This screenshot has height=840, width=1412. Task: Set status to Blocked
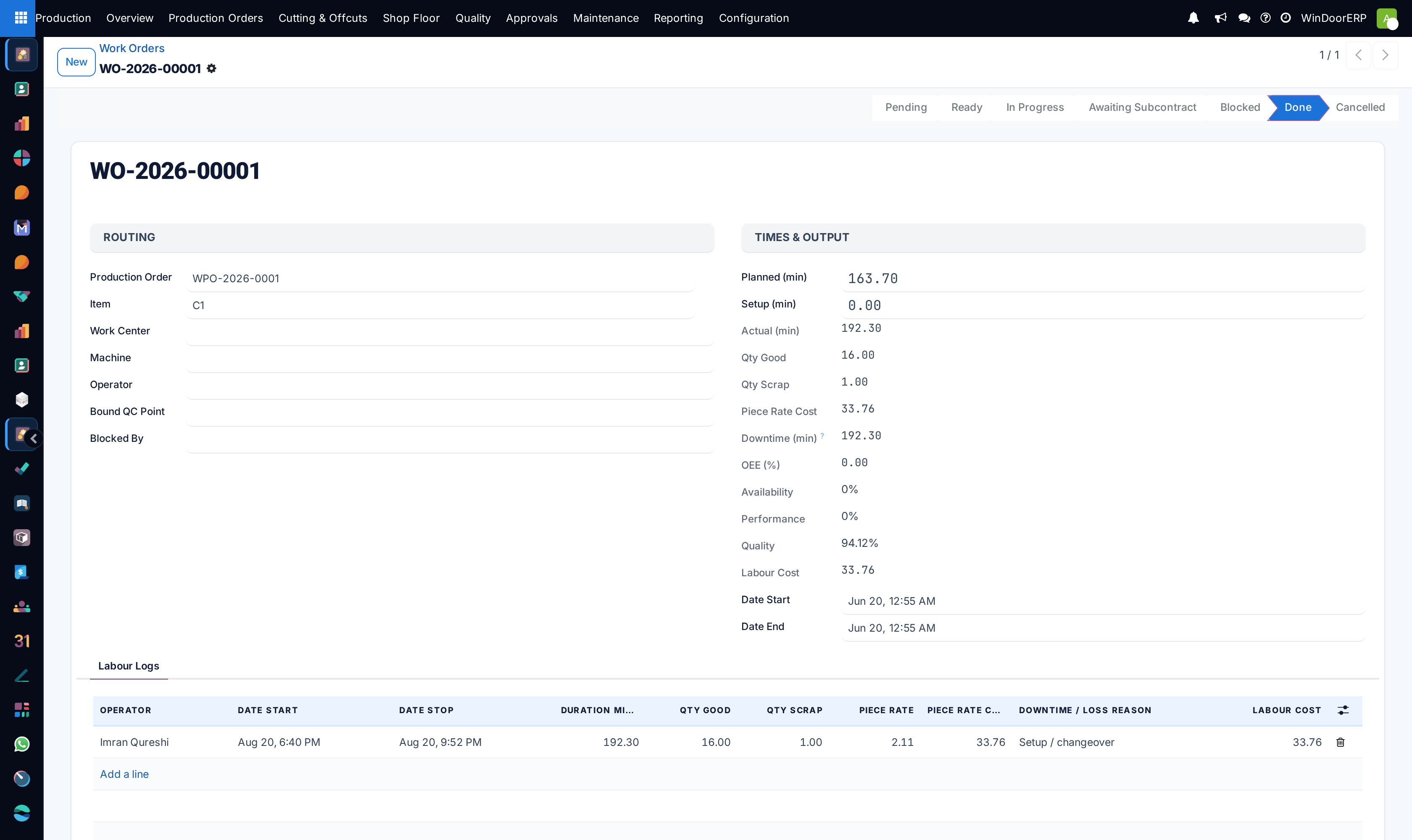pyautogui.click(x=1240, y=108)
